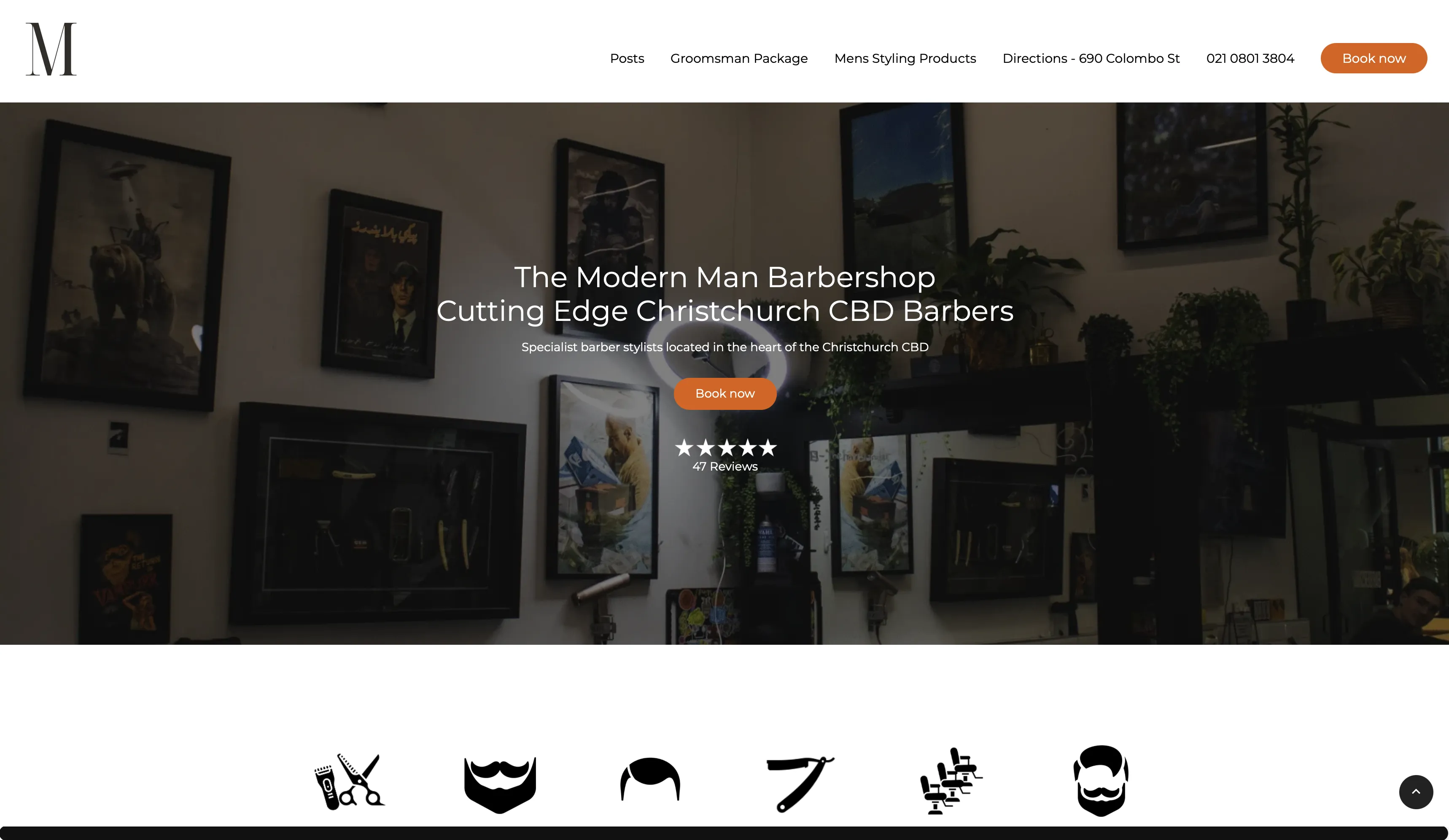Click the 47 Reviews star rating display
The height and width of the screenshot is (840, 1449).
[724, 454]
